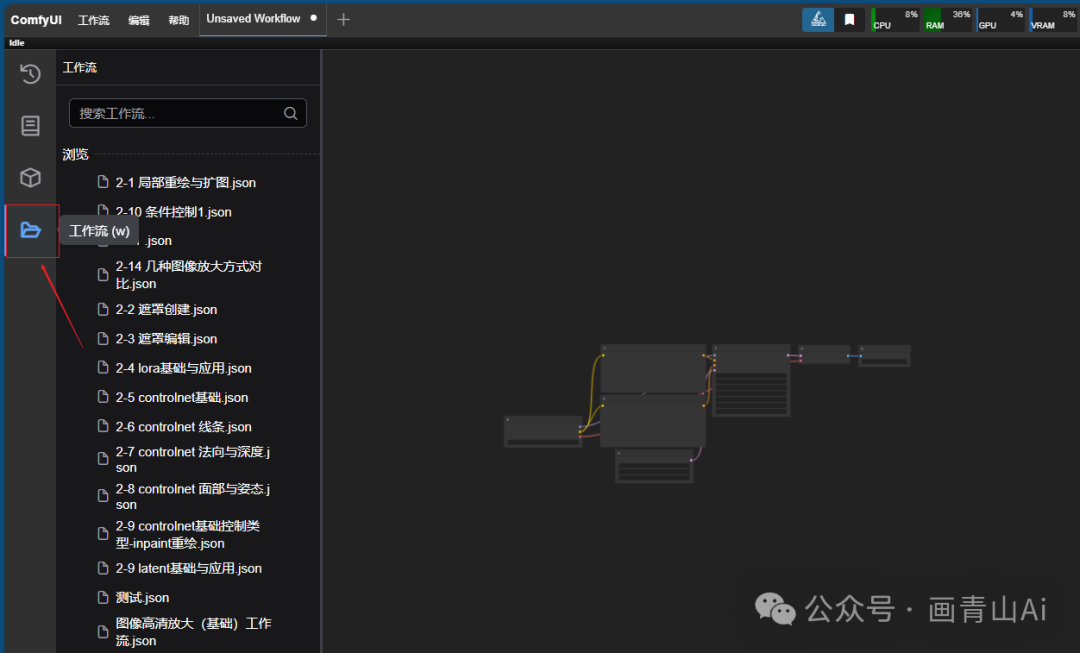Open the 编辑 menu
Screen dimensions: 1080x653
pyautogui.click(x=139, y=20)
